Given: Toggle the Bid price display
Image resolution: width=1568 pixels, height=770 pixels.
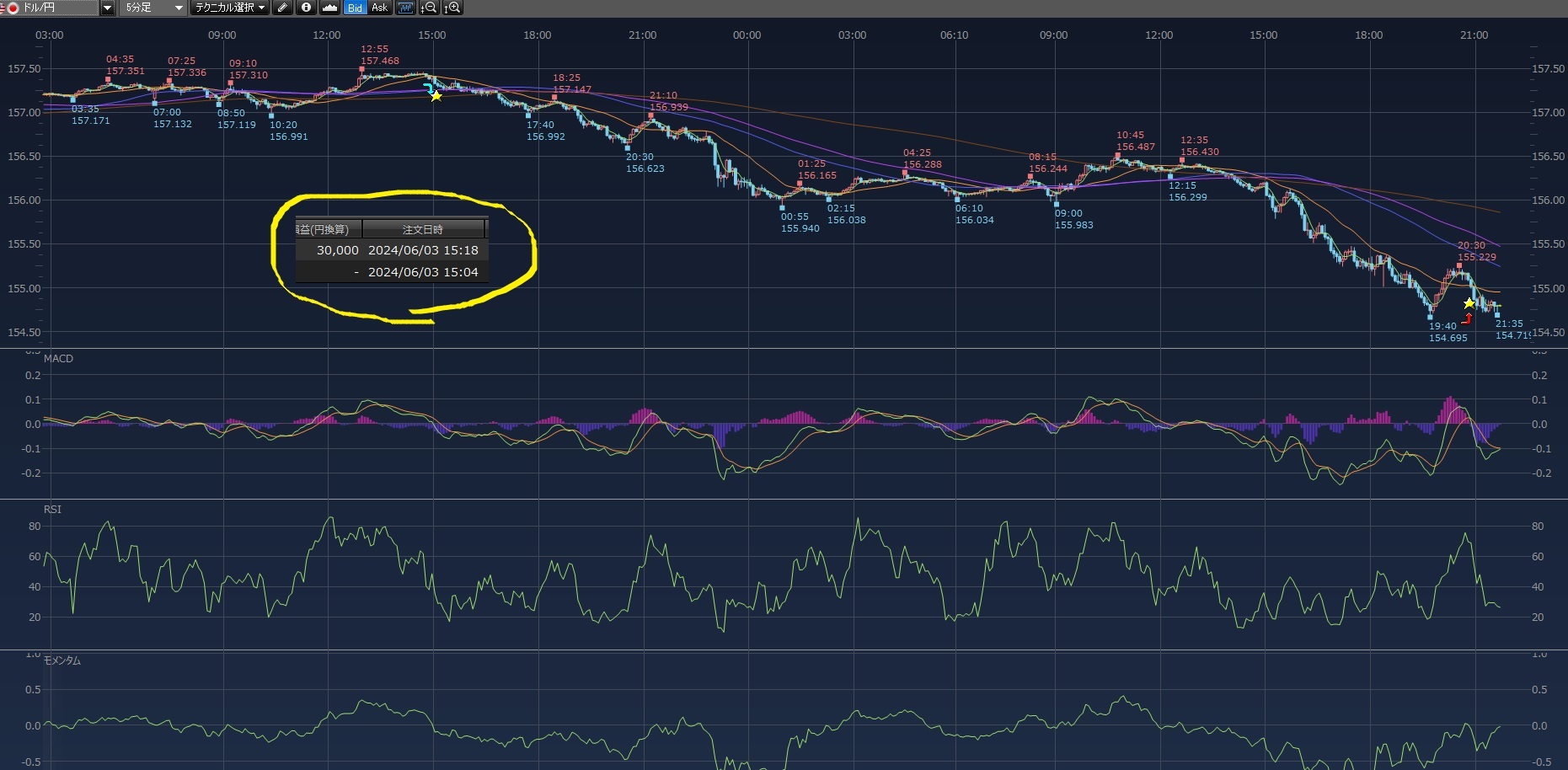Looking at the screenshot, I should click(355, 8).
